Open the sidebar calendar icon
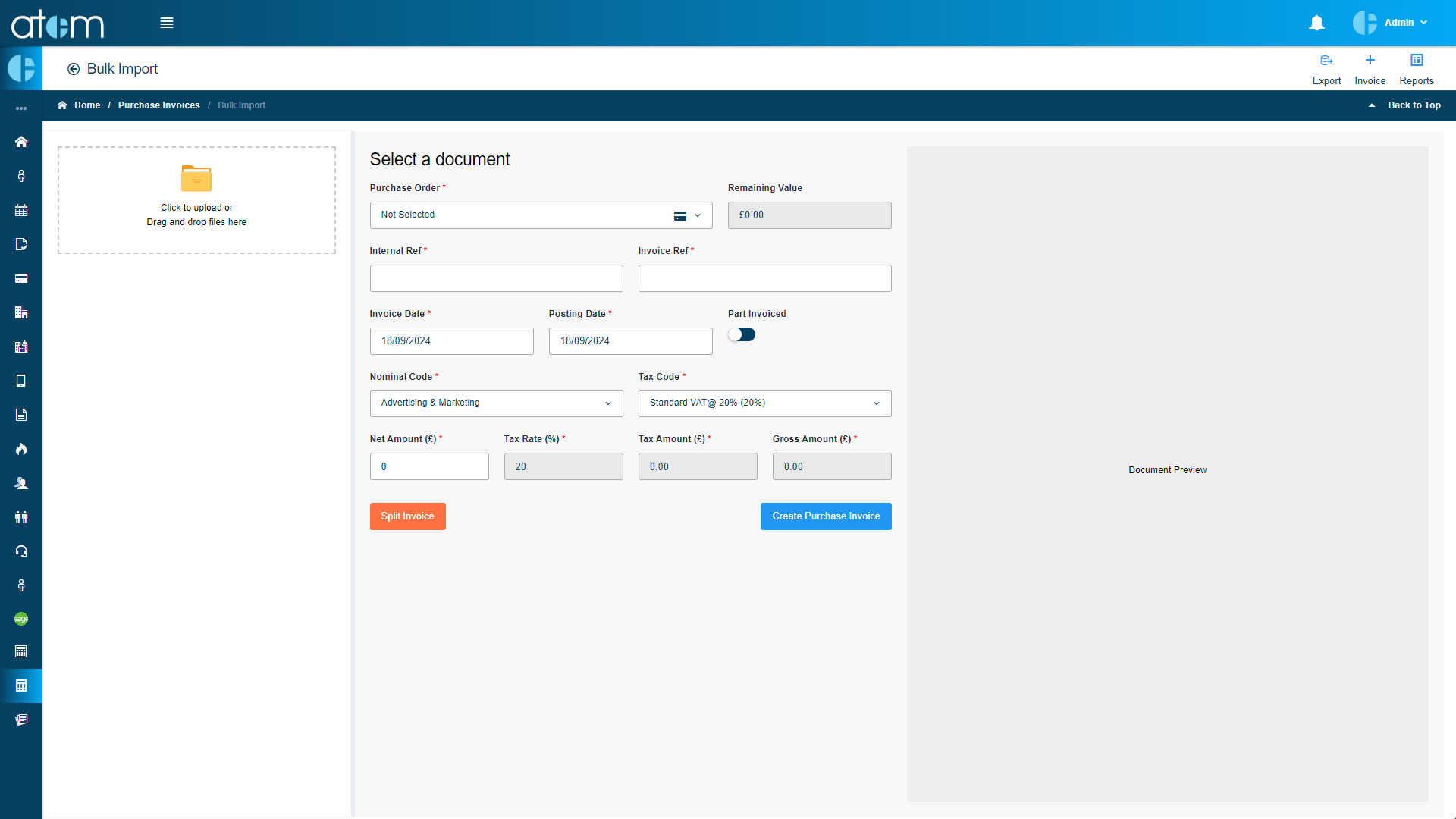Screen dimensions: 1456x819 (x=21, y=210)
